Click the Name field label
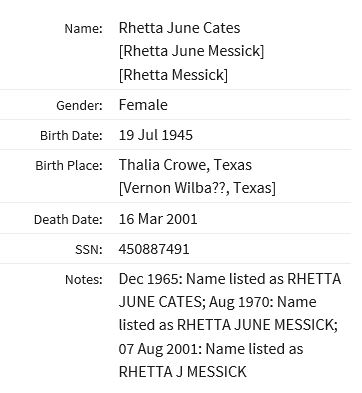 coord(84,29)
